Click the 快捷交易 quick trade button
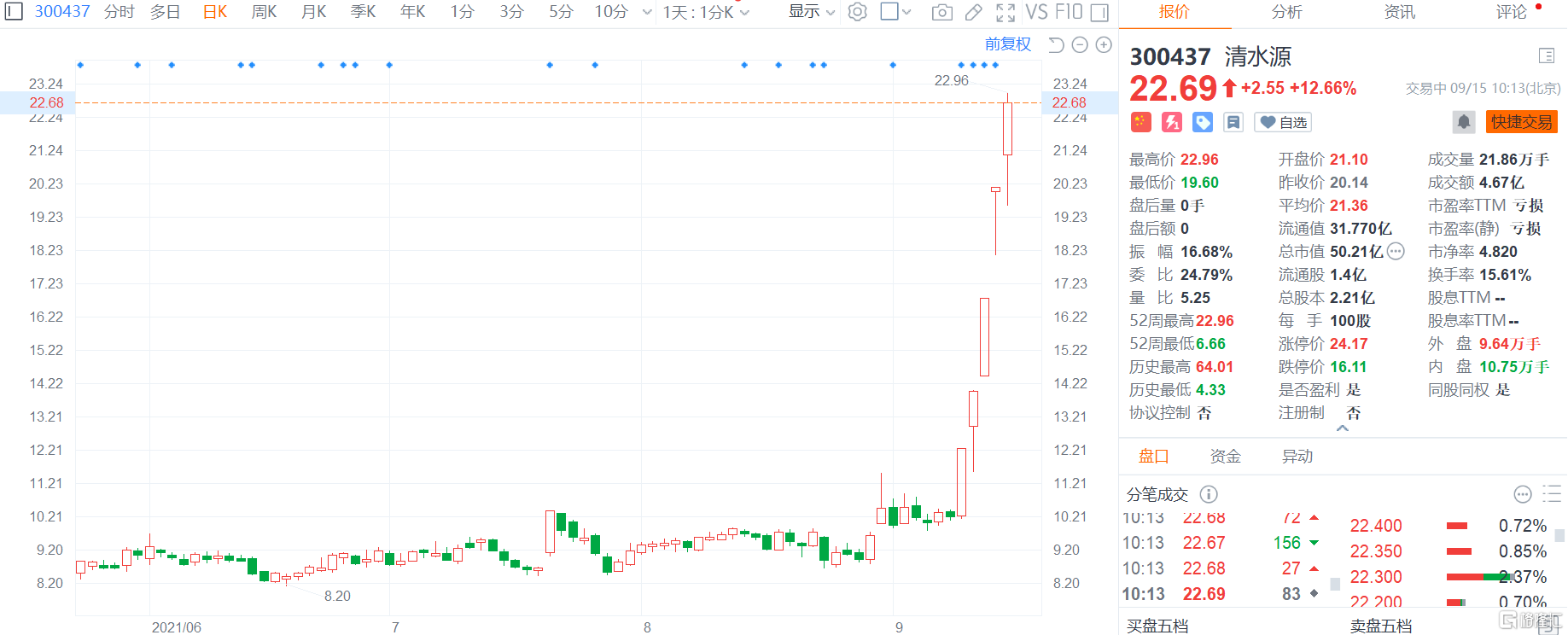This screenshot has width=1568, height=635. [1521, 122]
